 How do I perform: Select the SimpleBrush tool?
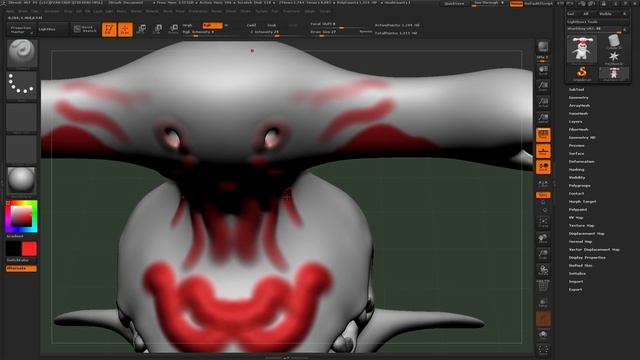[582, 73]
